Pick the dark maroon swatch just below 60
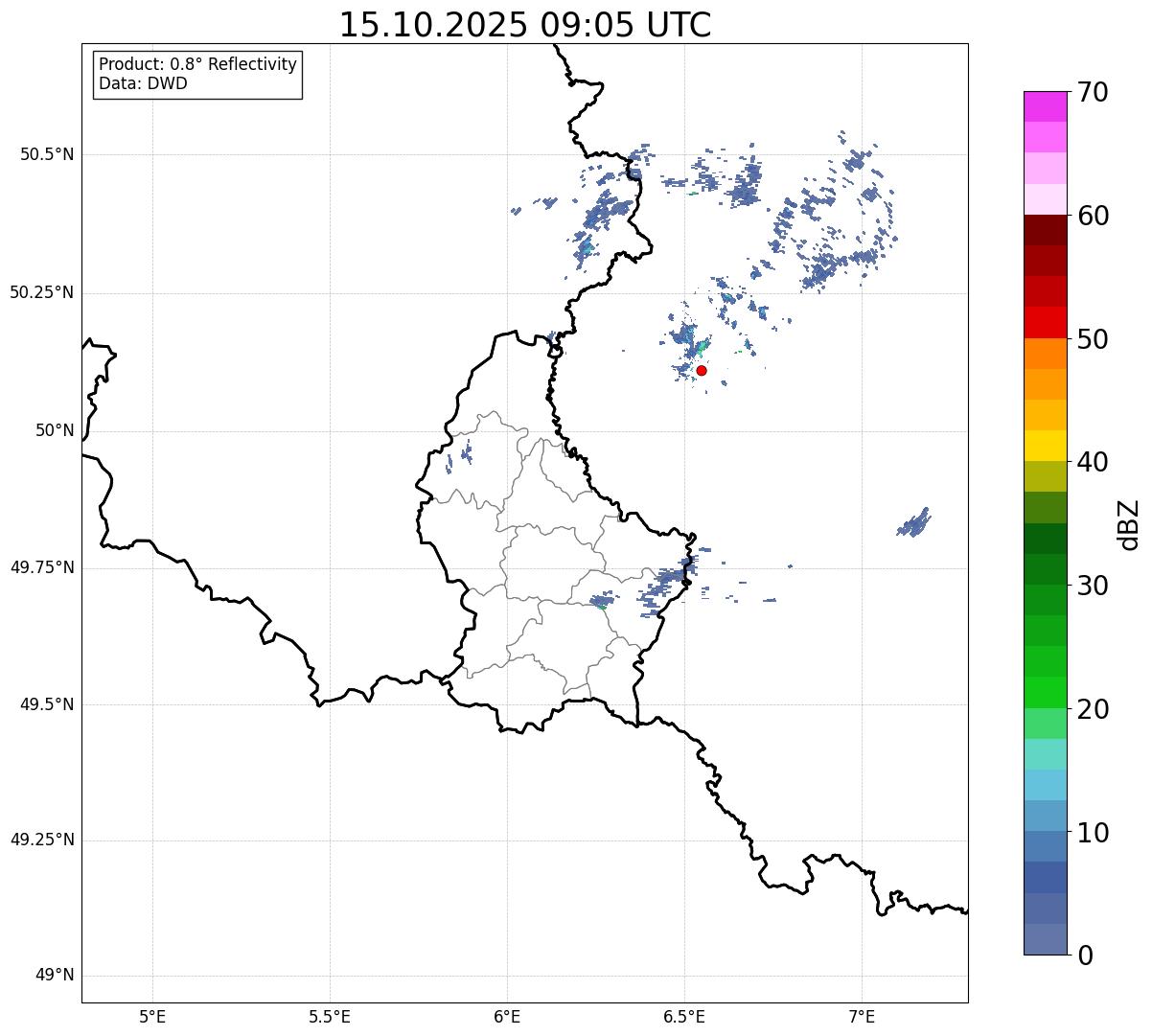Viewport: 1152px width, 1036px height. [x=1045, y=230]
